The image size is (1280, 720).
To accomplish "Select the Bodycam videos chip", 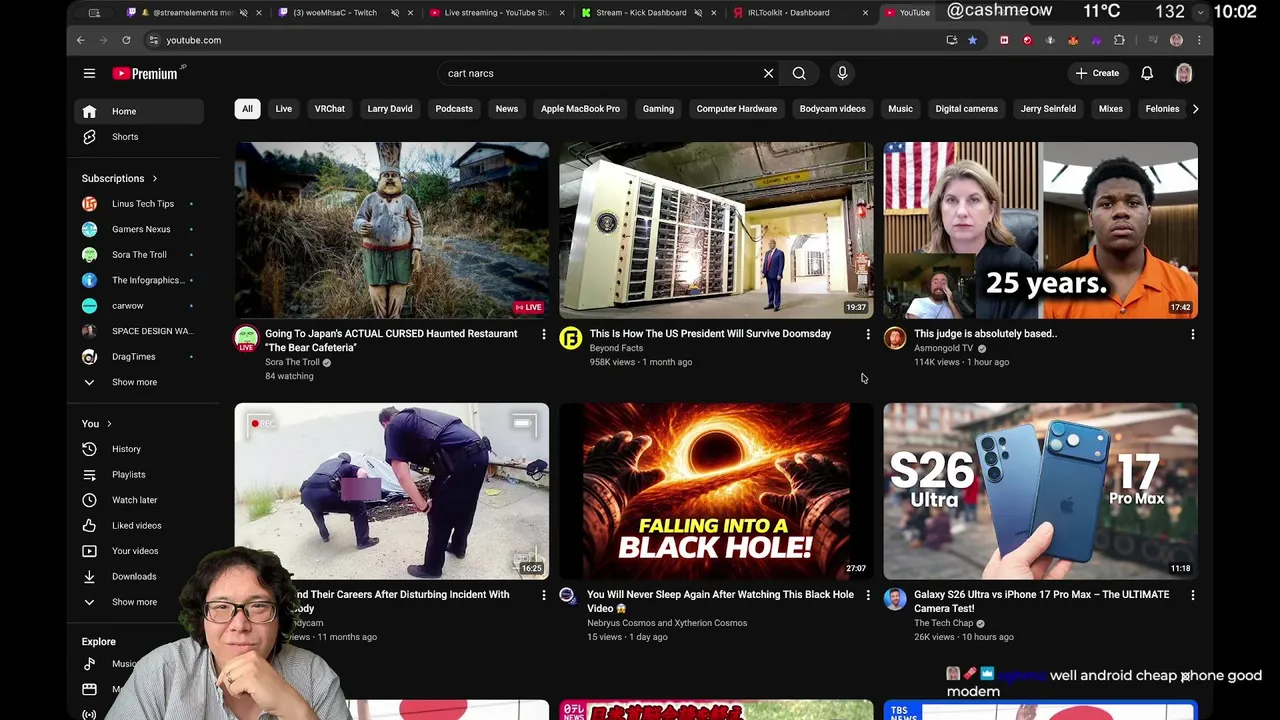I will click(x=833, y=109).
